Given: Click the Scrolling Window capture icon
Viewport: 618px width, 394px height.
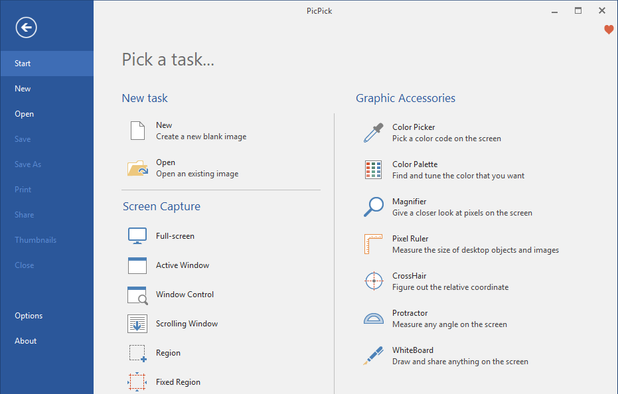Looking at the screenshot, I should [137, 323].
